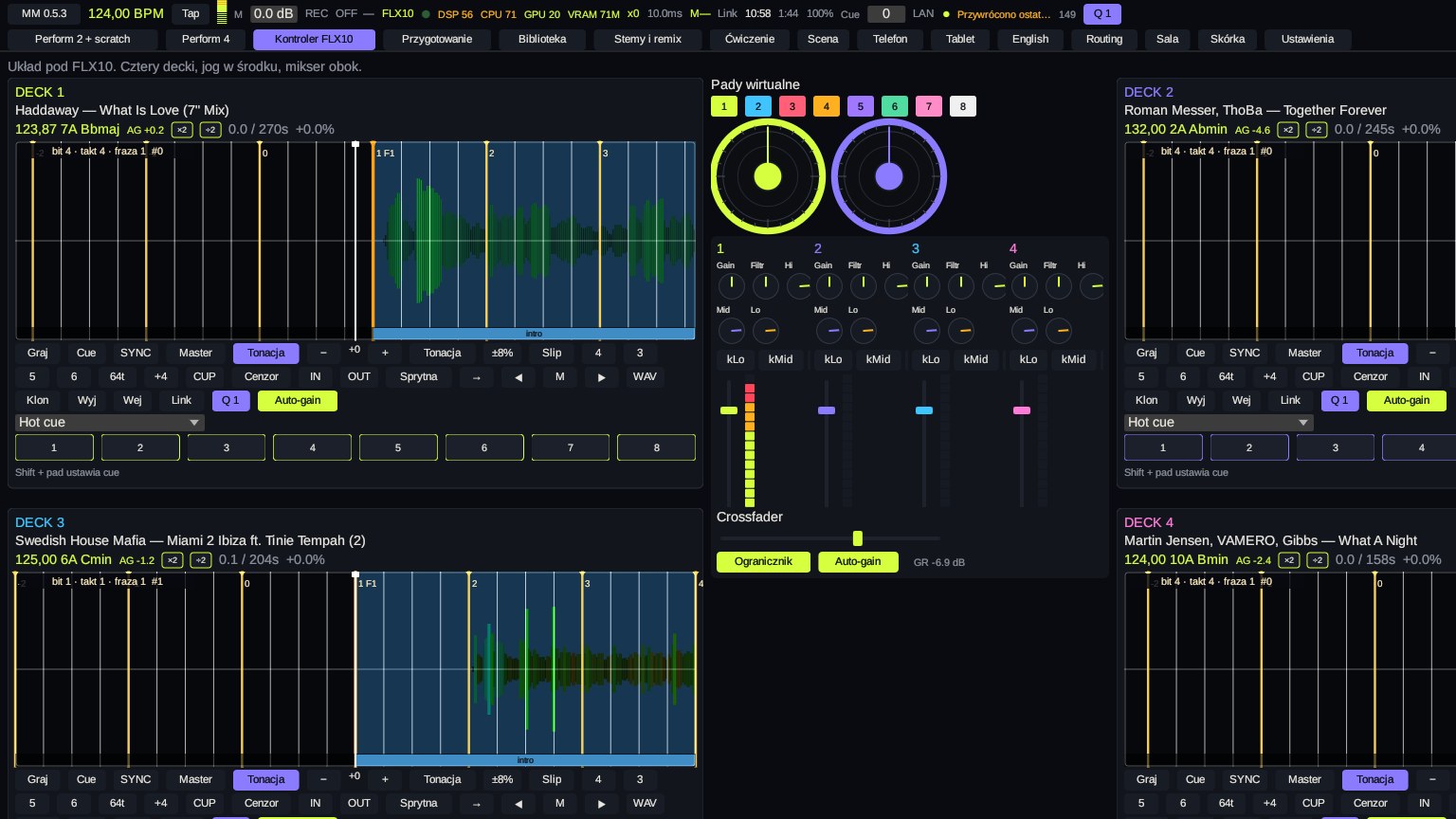Click the crossfader handle
1456x819 pixels.
point(857,538)
